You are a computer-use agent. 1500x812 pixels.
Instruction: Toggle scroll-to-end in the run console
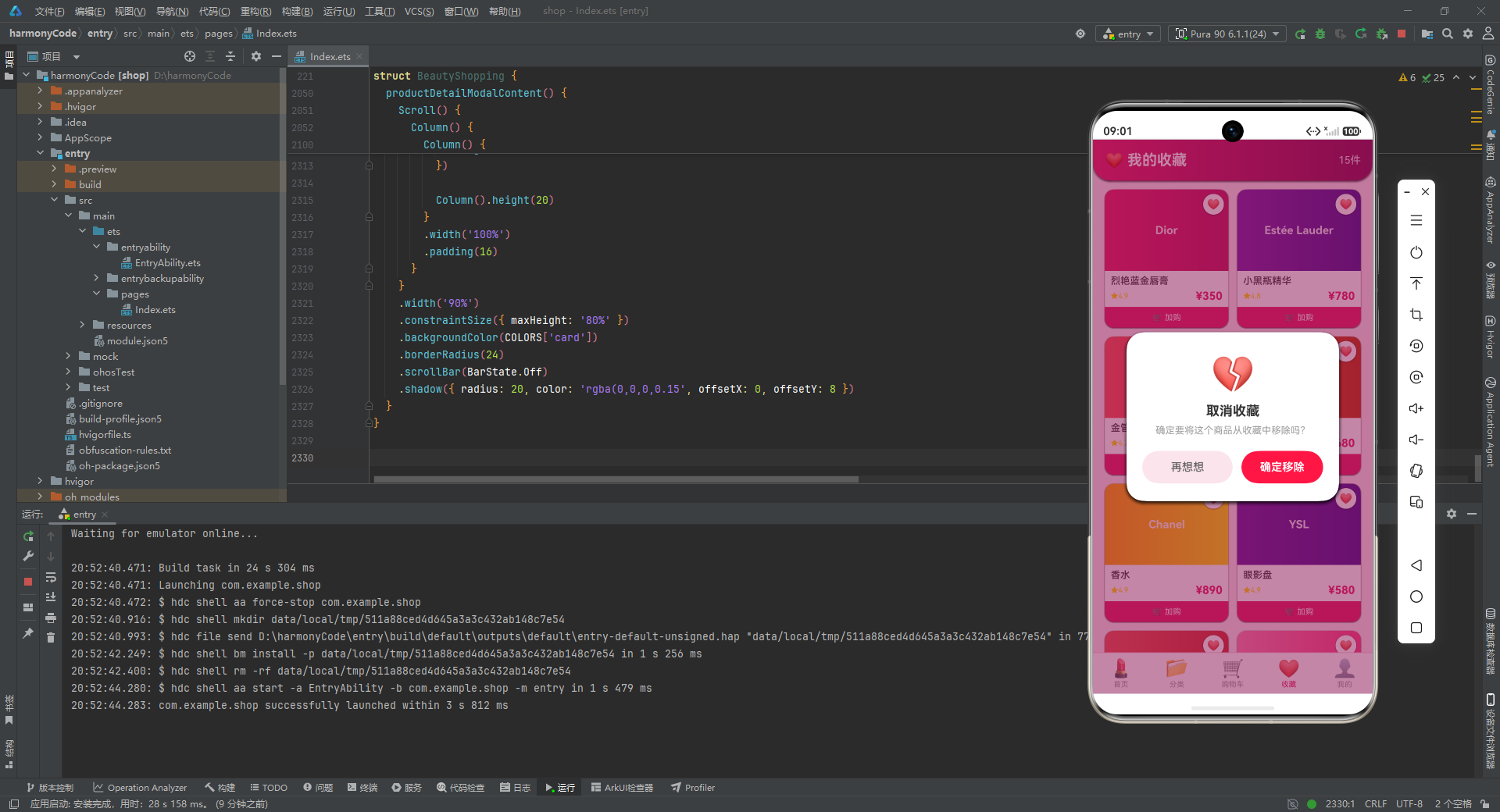(x=51, y=597)
